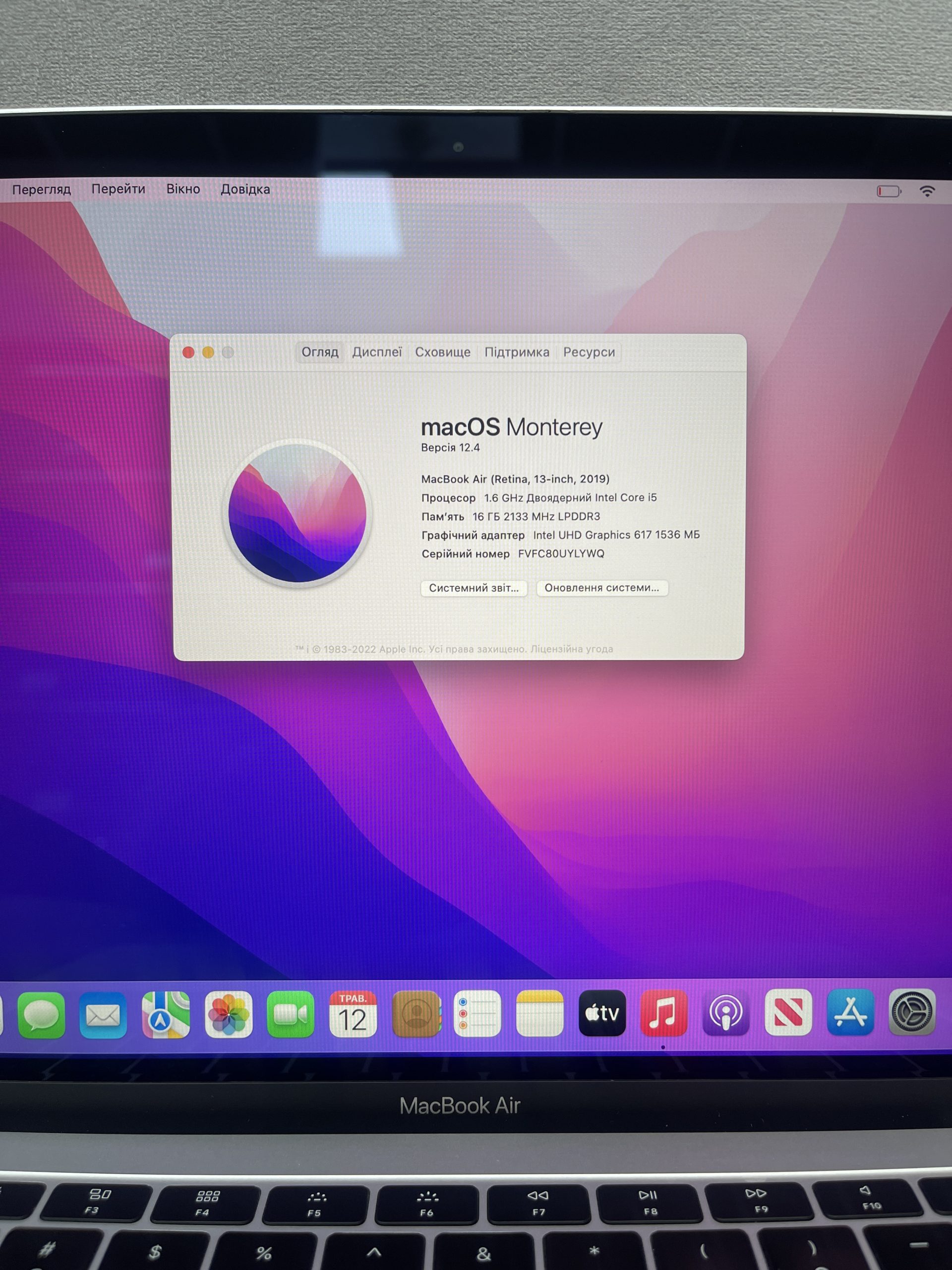Launch Maps from the Dock

pos(166,1015)
